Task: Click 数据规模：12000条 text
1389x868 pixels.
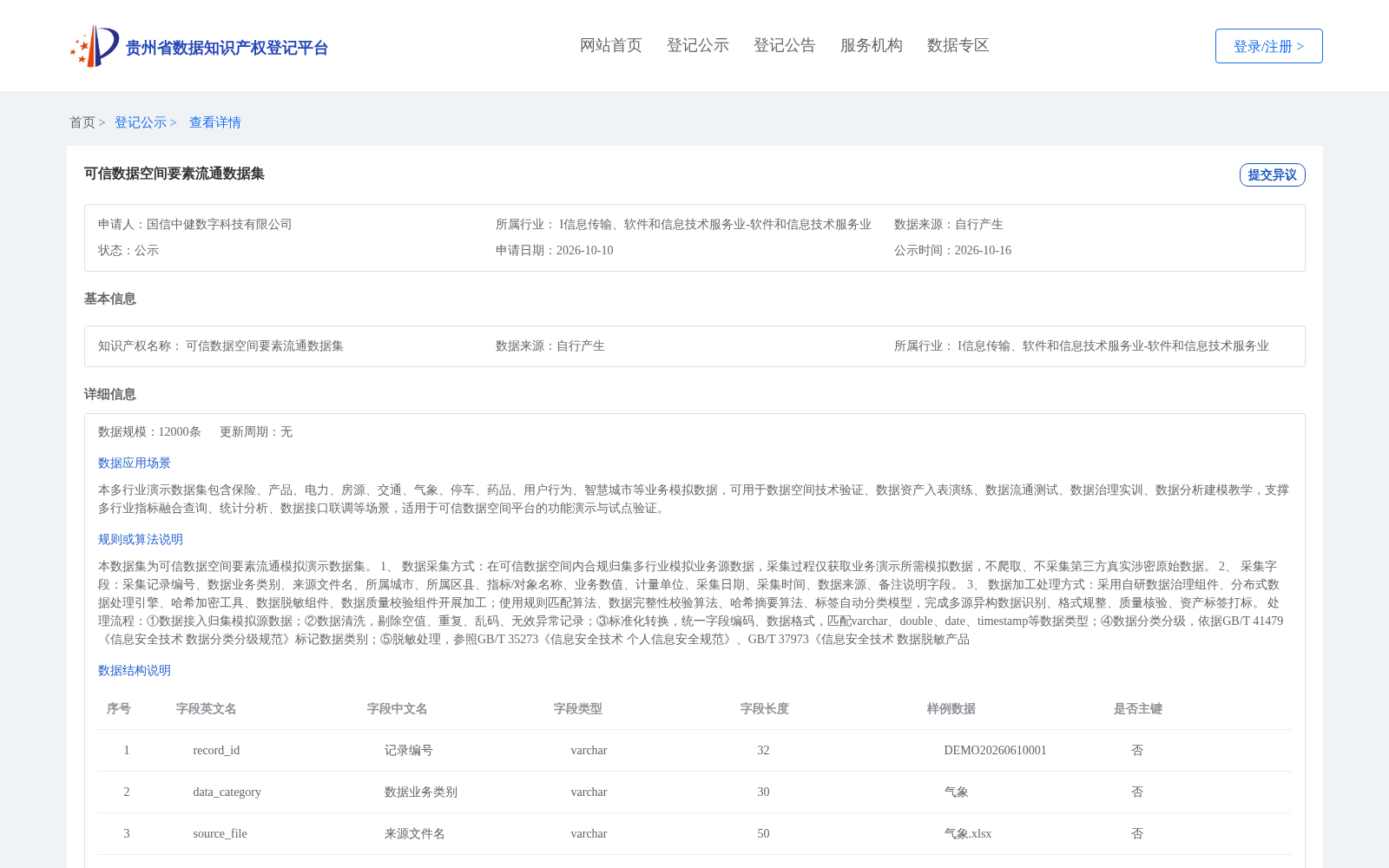Action: 149,431
